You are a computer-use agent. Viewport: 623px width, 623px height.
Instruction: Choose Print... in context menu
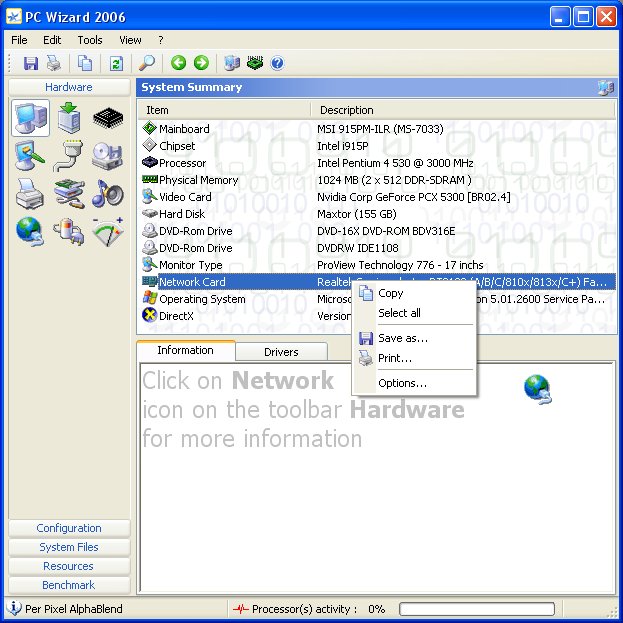[414, 358]
